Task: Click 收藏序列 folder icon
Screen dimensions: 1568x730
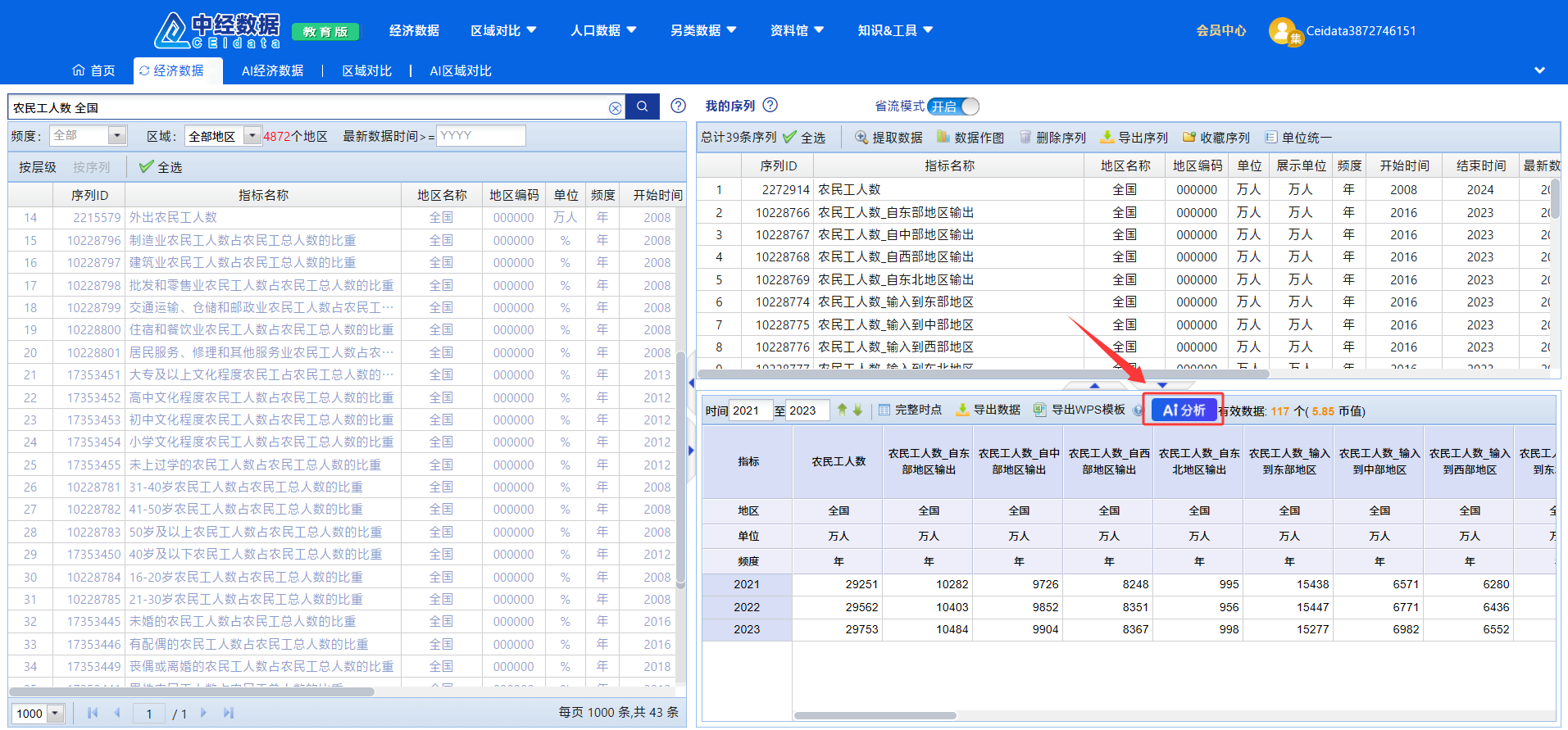Action: click(x=1189, y=138)
